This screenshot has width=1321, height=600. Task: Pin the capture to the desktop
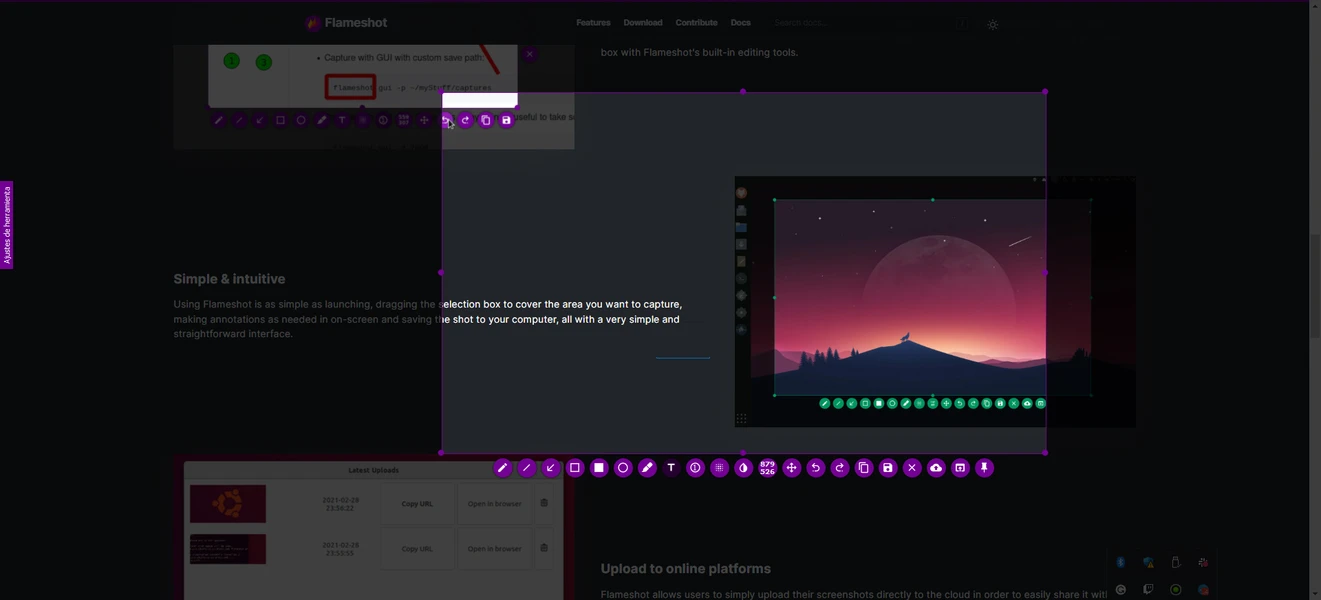[984, 468]
